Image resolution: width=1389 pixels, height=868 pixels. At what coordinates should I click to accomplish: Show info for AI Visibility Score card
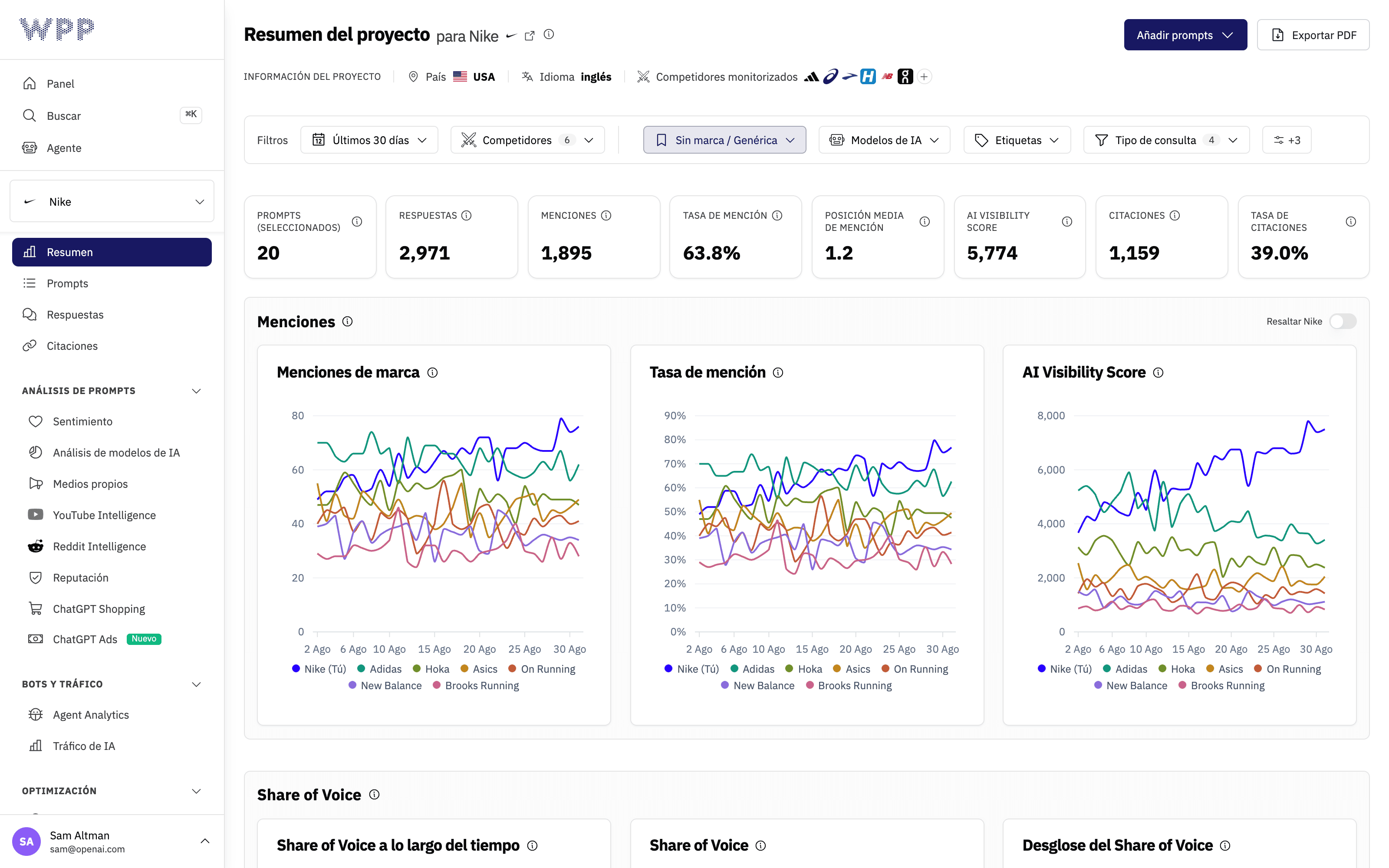coord(1067,222)
